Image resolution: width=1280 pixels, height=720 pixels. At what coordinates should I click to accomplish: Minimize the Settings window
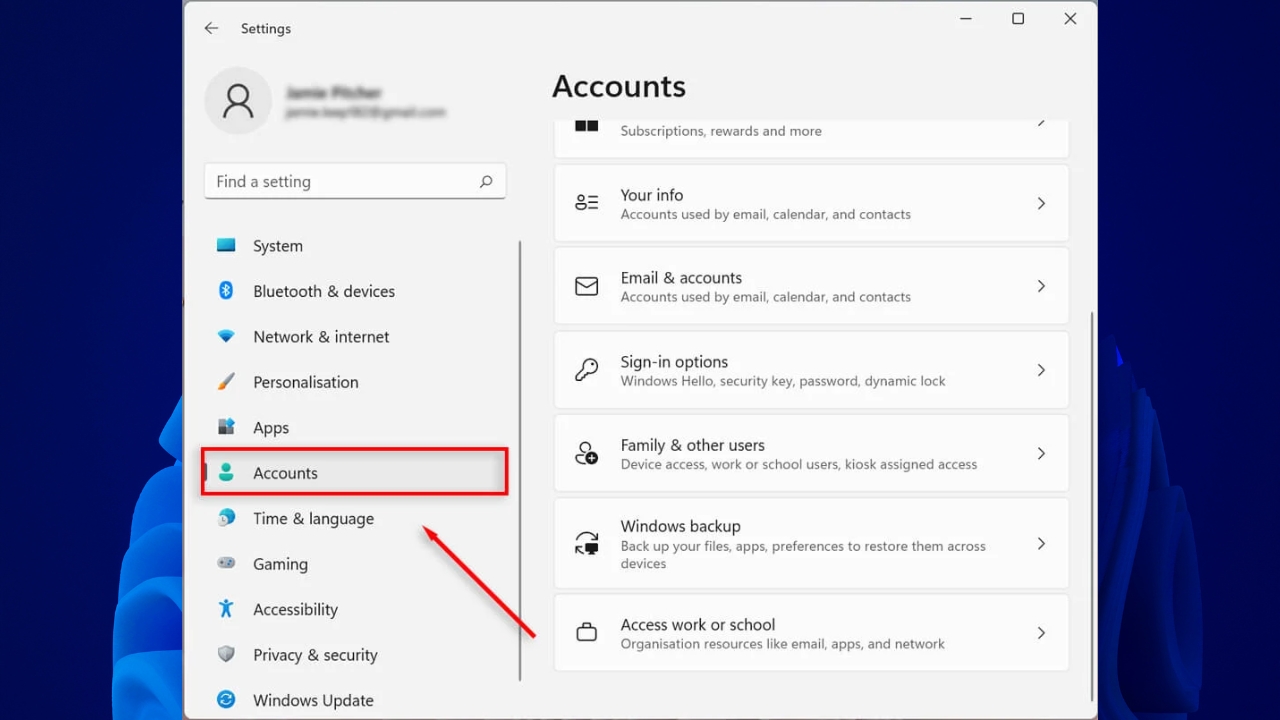pos(966,19)
